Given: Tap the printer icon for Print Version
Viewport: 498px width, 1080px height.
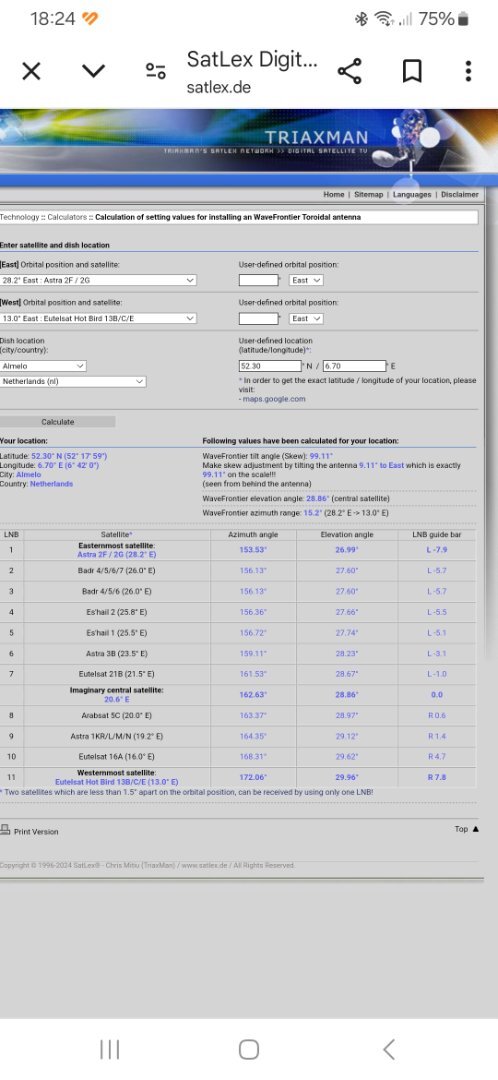Looking at the screenshot, I should click(x=6, y=829).
